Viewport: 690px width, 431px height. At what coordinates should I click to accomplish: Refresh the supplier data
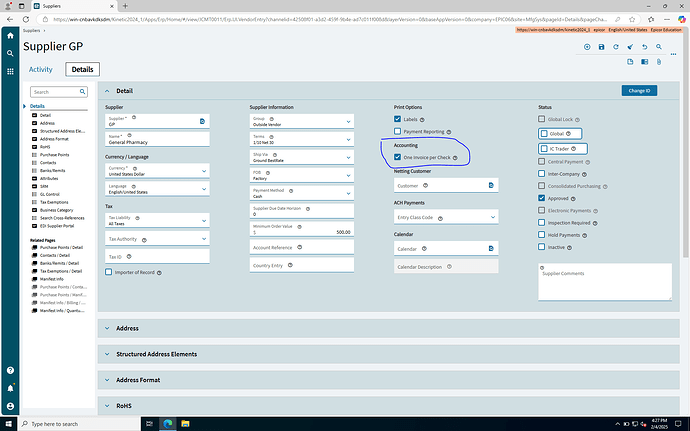616,47
